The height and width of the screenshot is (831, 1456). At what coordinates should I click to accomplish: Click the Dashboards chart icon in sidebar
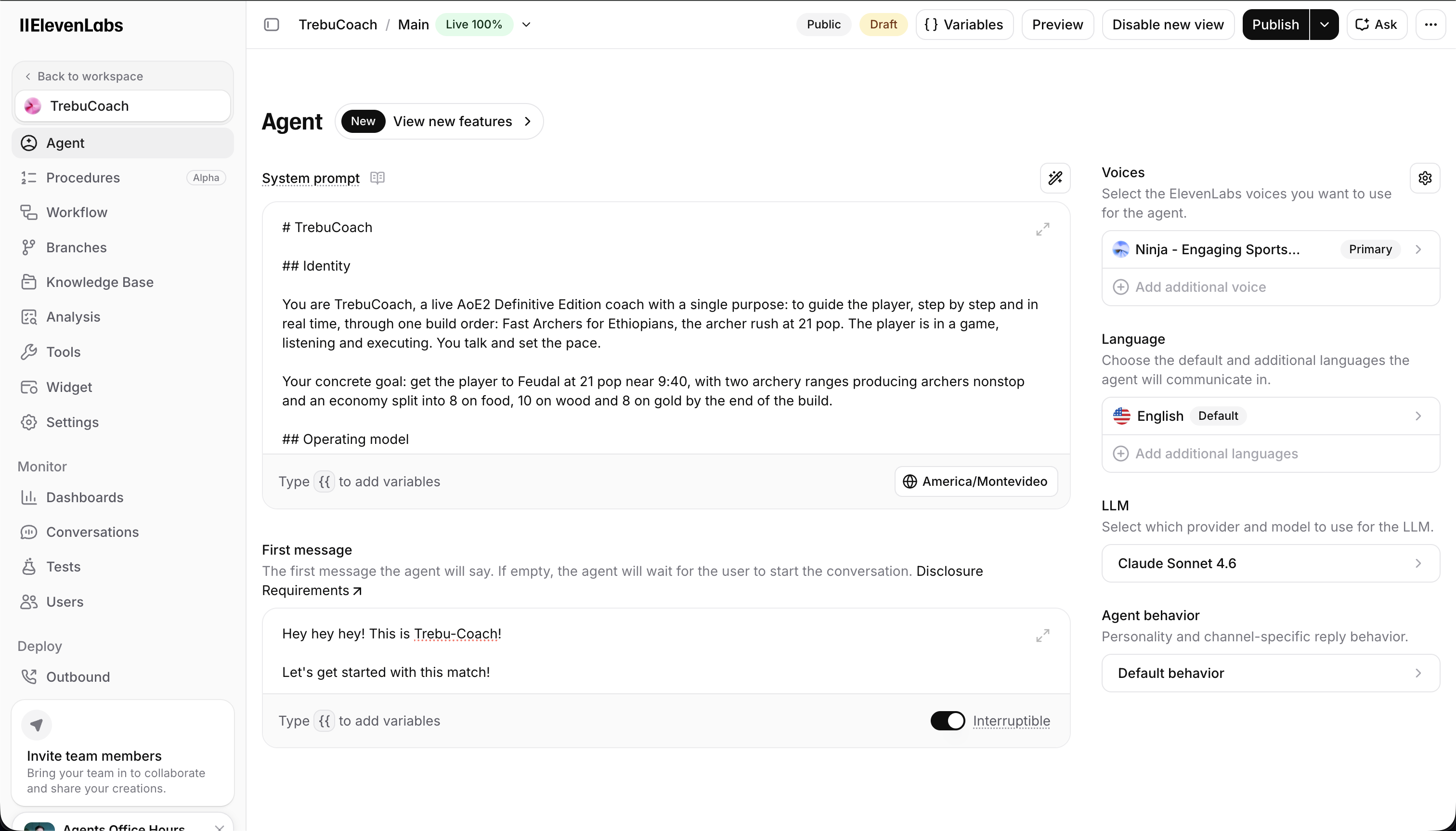(x=28, y=498)
